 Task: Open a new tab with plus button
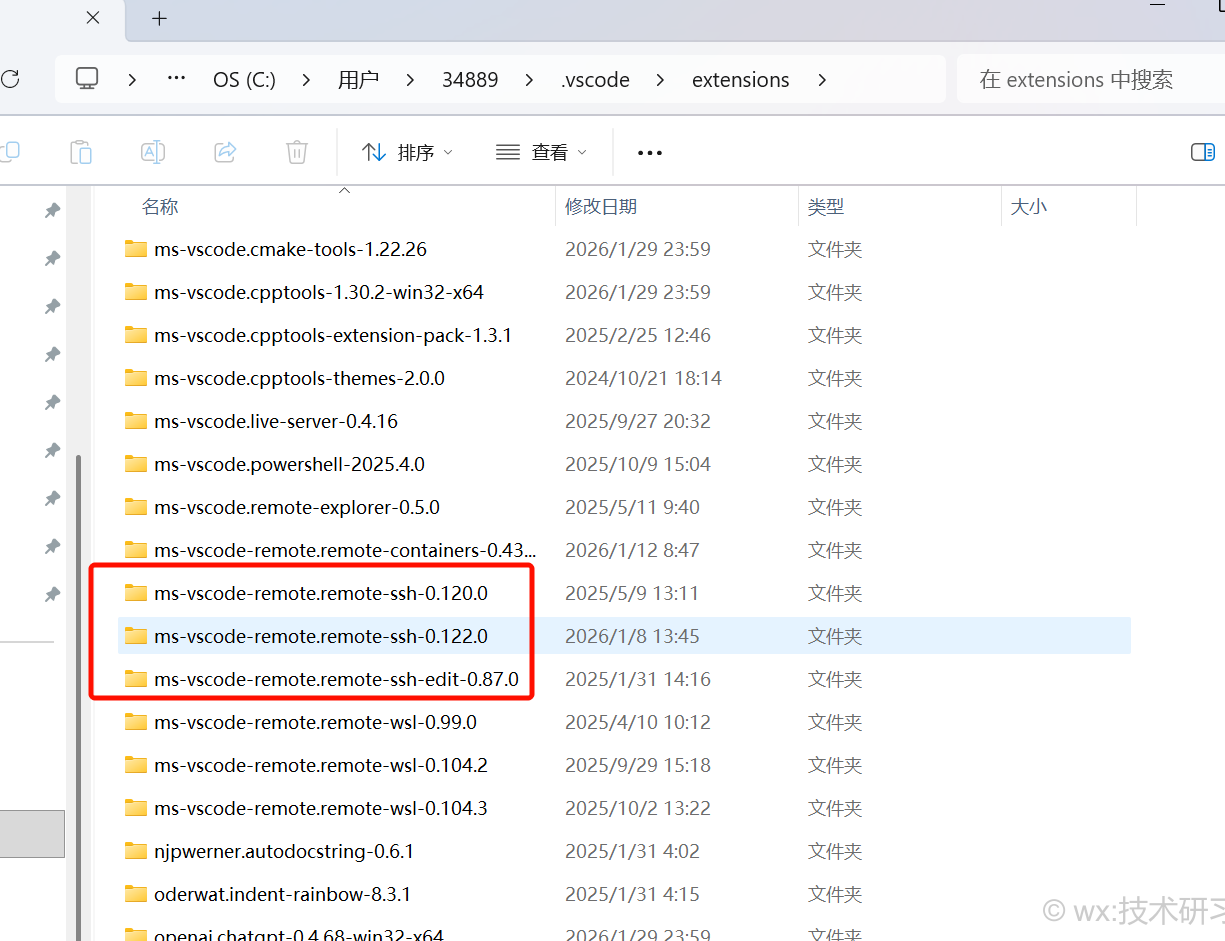tap(159, 19)
